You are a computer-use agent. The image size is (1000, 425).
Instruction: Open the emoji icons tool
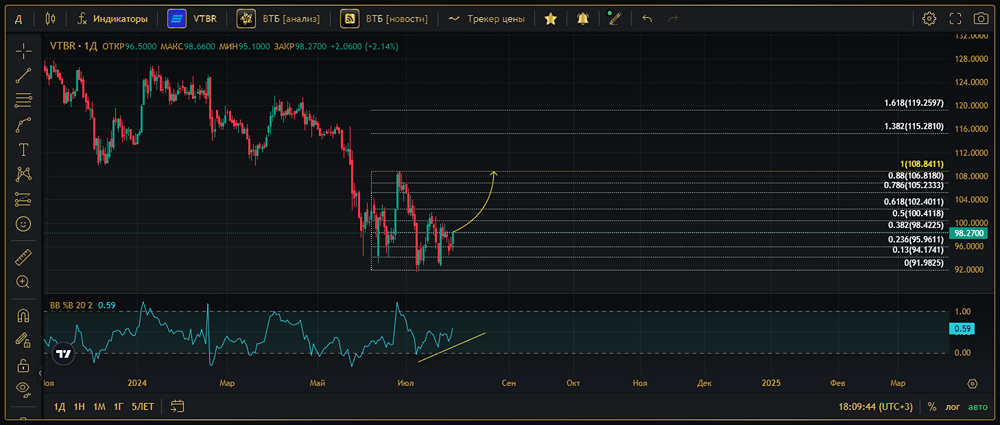pos(24,224)
